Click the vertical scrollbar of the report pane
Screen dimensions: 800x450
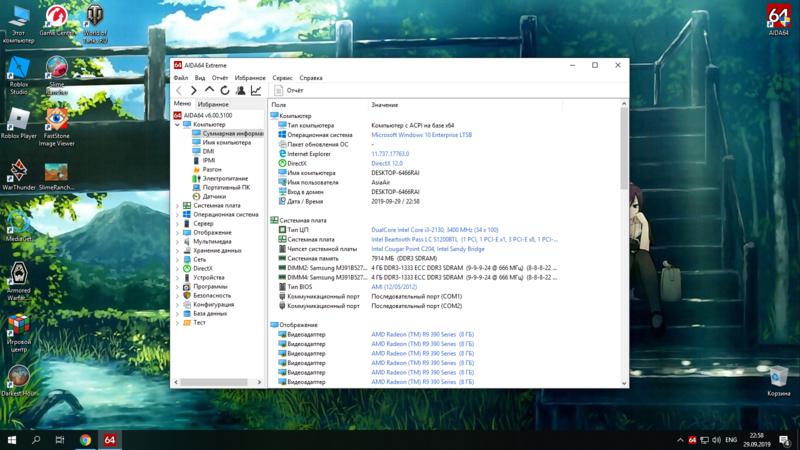click(624, 243)
